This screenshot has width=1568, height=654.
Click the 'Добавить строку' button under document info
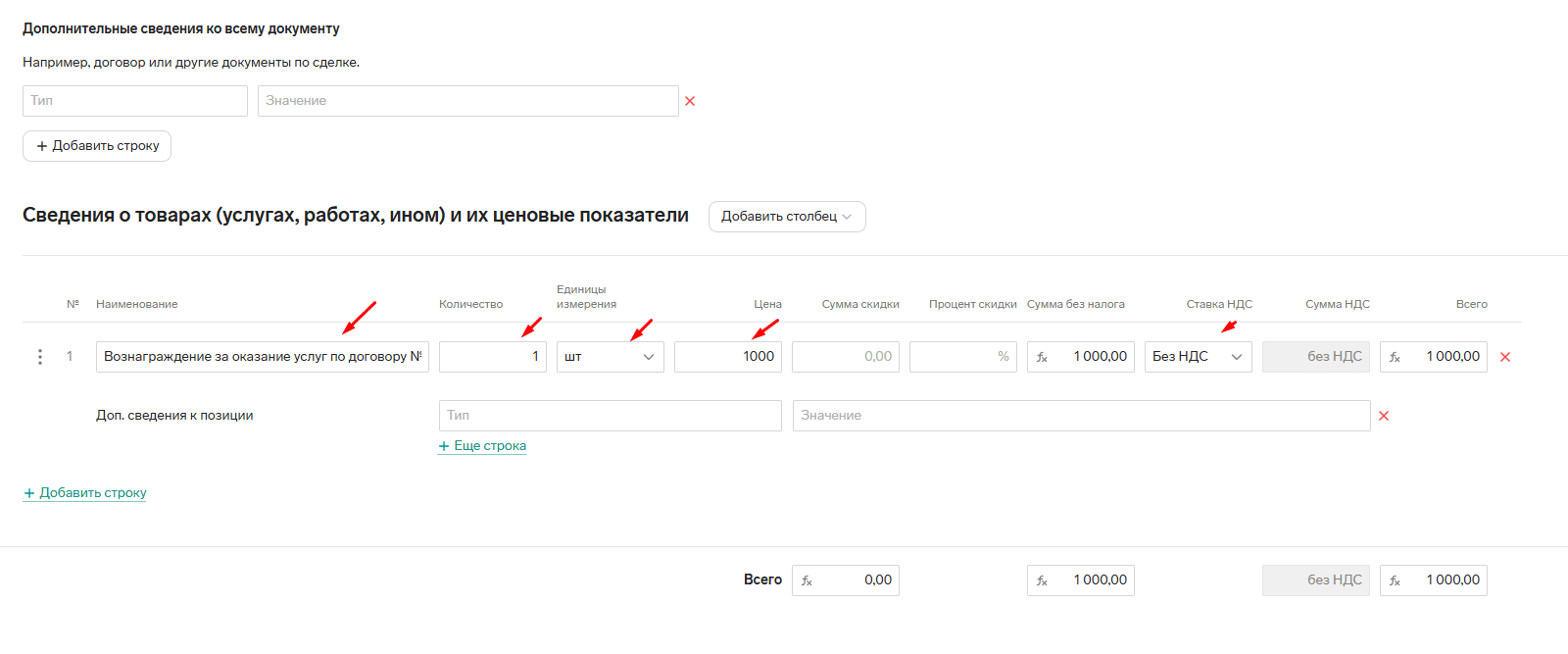tap(97, 146)
